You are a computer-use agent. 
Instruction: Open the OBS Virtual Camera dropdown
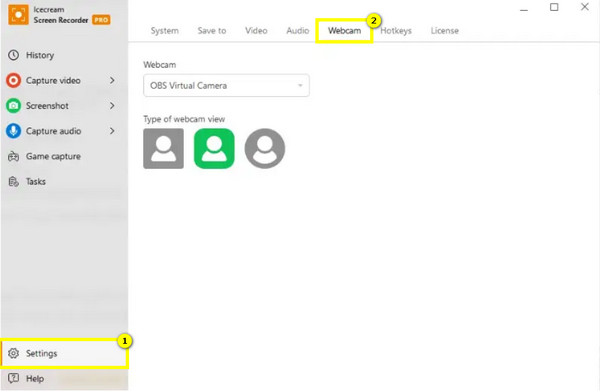pos(227,85)
